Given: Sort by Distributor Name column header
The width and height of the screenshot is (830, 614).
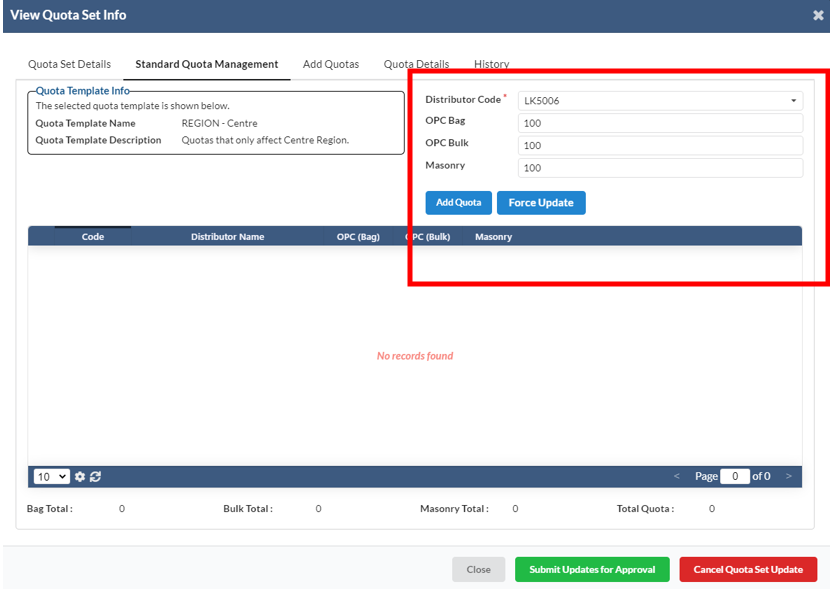Looking at the screenshot, I should pos(228,237).
